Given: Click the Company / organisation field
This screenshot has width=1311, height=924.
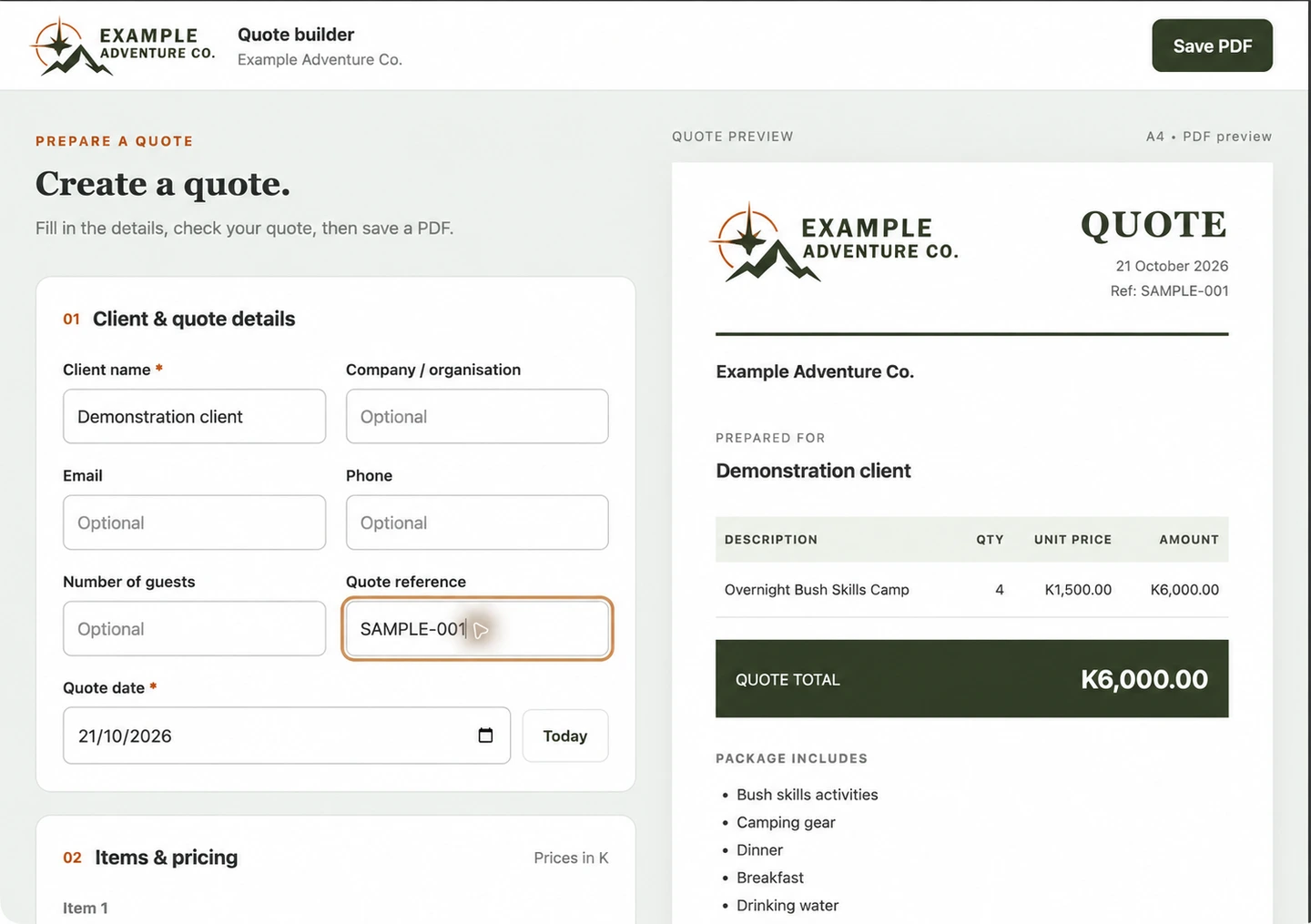Looking at the screenshot, I should coord(477,416).
